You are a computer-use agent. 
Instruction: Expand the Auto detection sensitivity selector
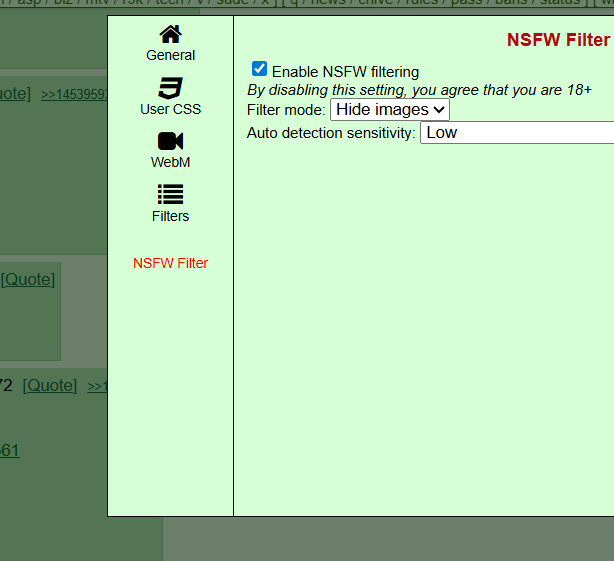[516, 132]
